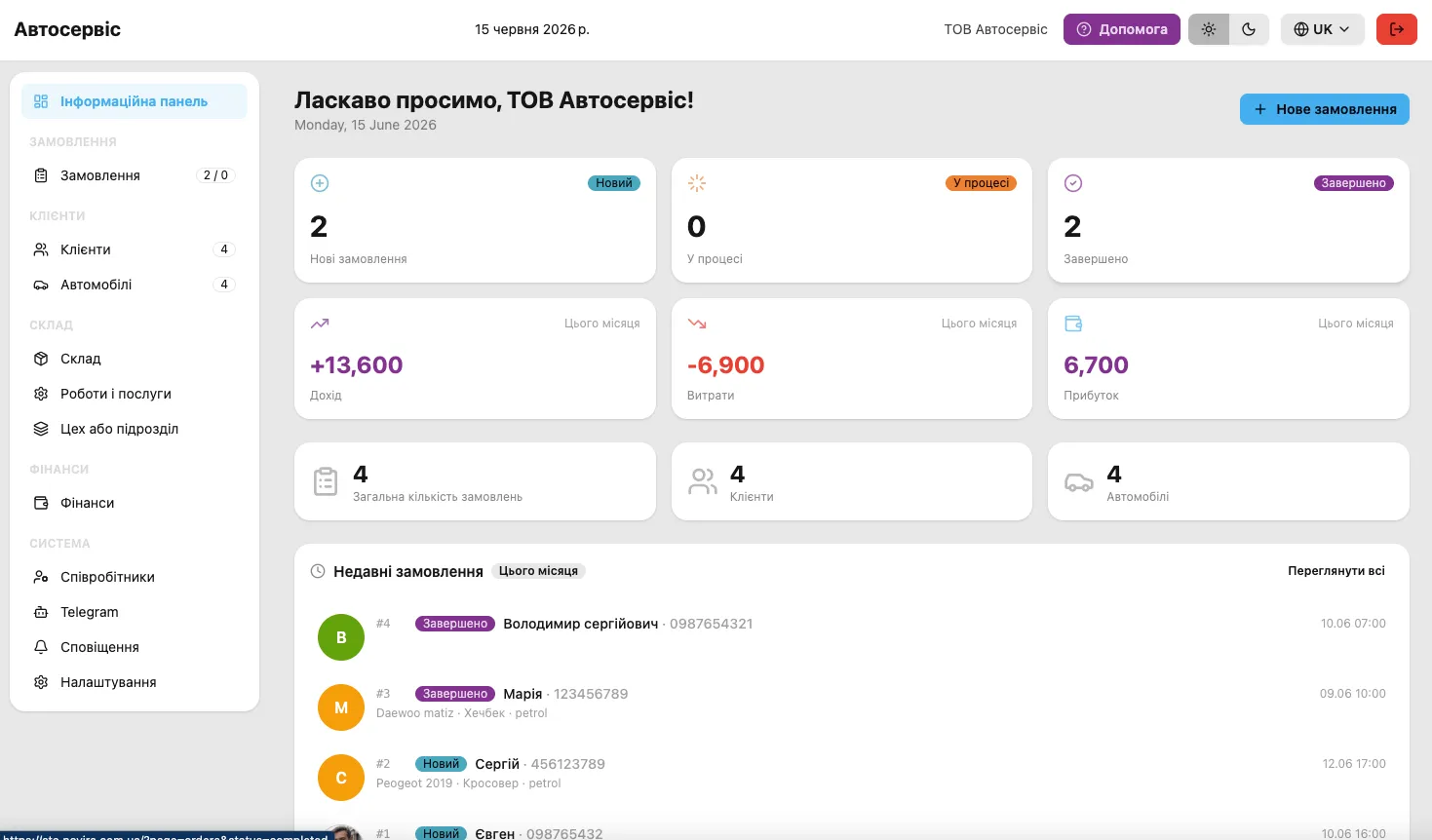Click the purple Завершено badge on card

point(1354,183)
